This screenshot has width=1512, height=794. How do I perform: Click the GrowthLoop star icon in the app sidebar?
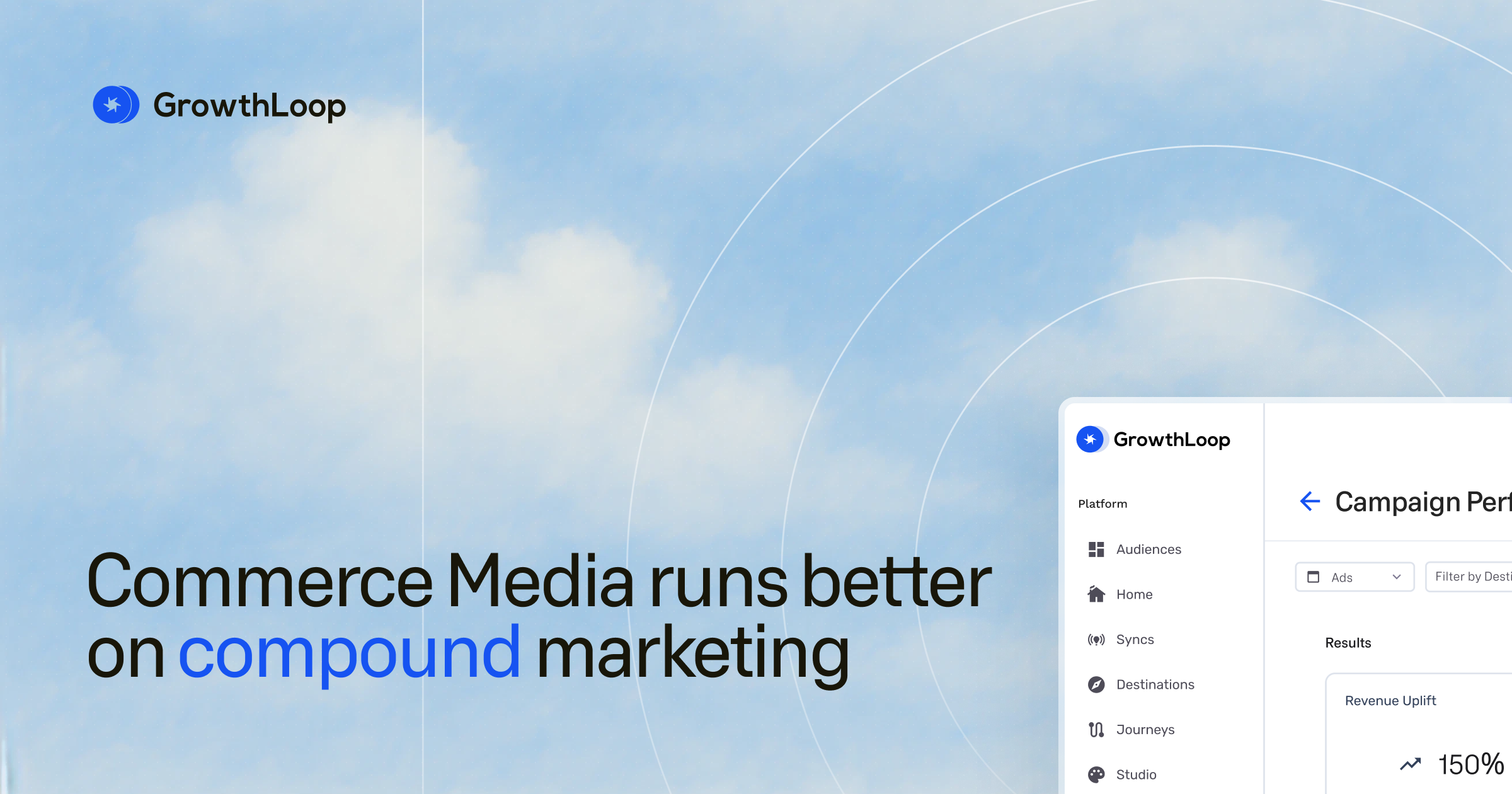pyautogui.click(x=1091, y=439)
